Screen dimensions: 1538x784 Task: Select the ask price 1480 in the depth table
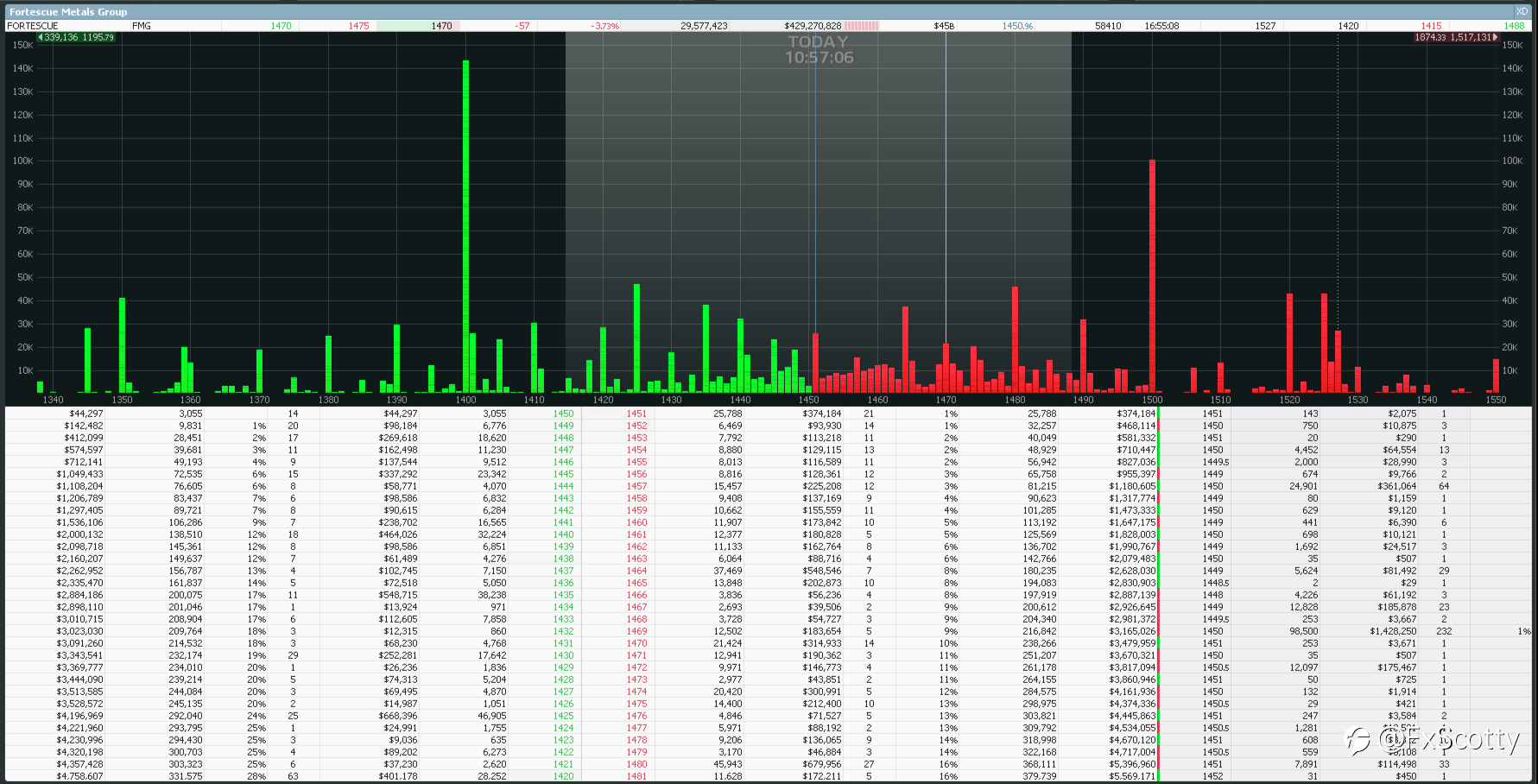click(636, 764)
